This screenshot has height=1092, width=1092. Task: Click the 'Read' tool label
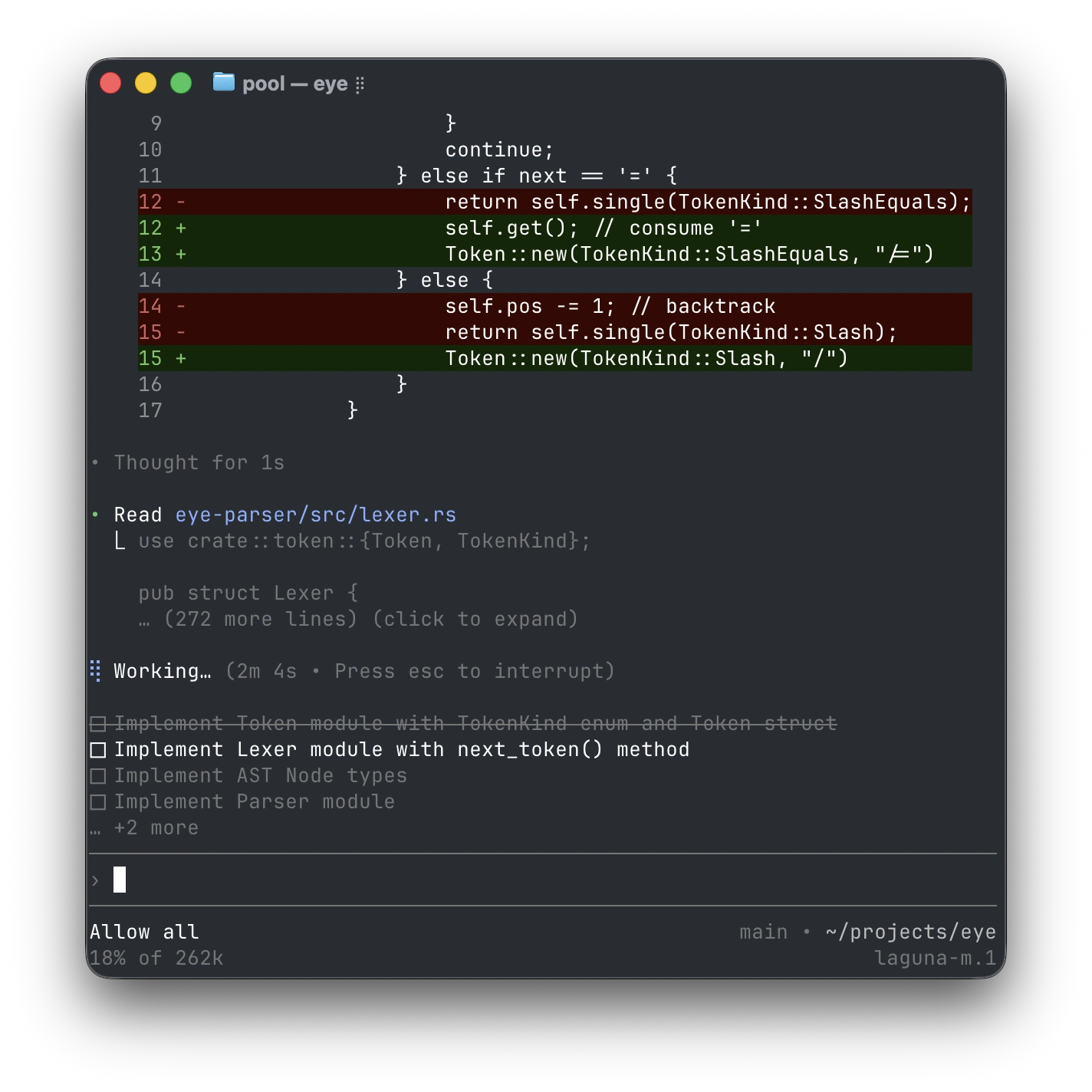[138, 515]
